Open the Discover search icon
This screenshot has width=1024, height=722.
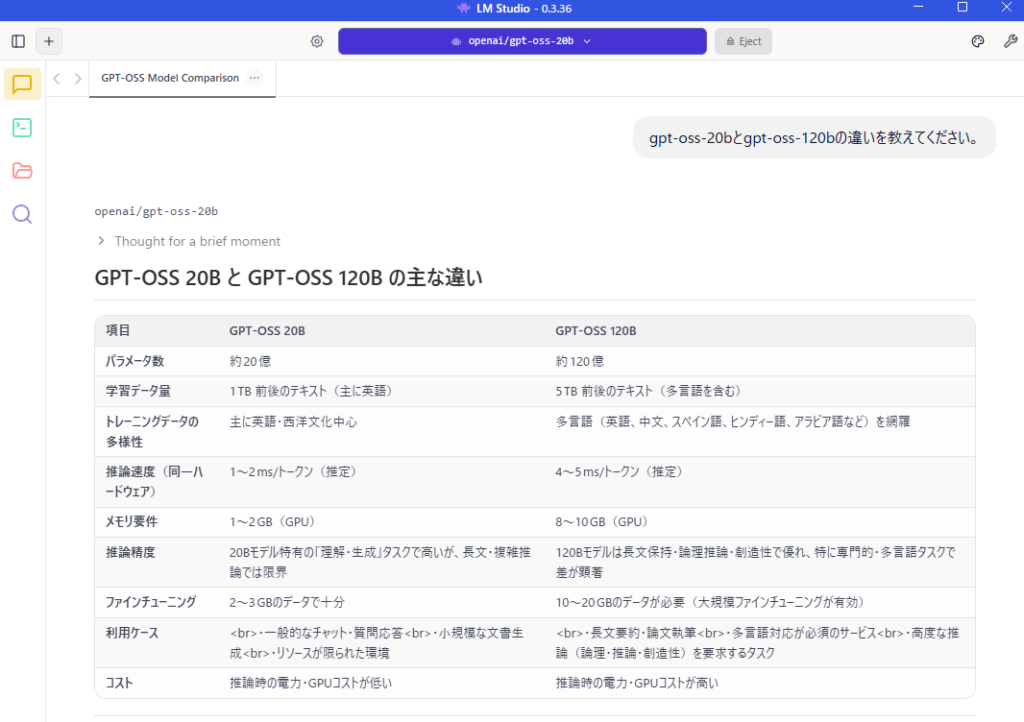[x=22, y=214]
